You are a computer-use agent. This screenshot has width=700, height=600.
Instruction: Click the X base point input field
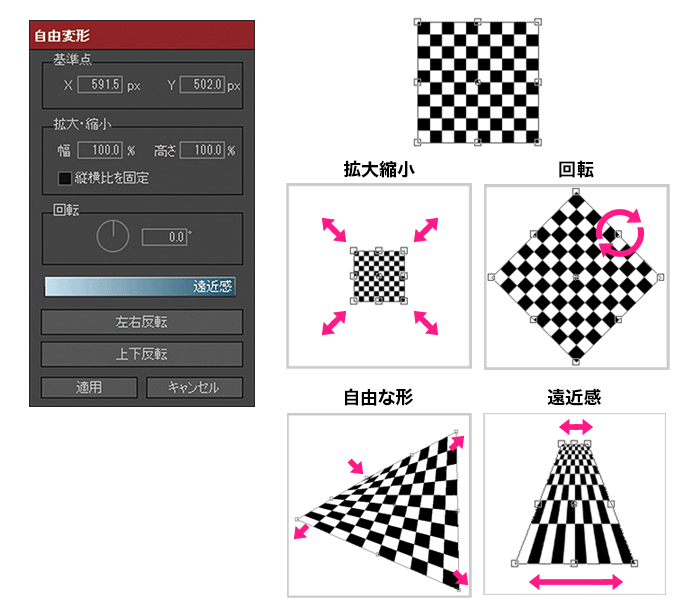(100, 86)
